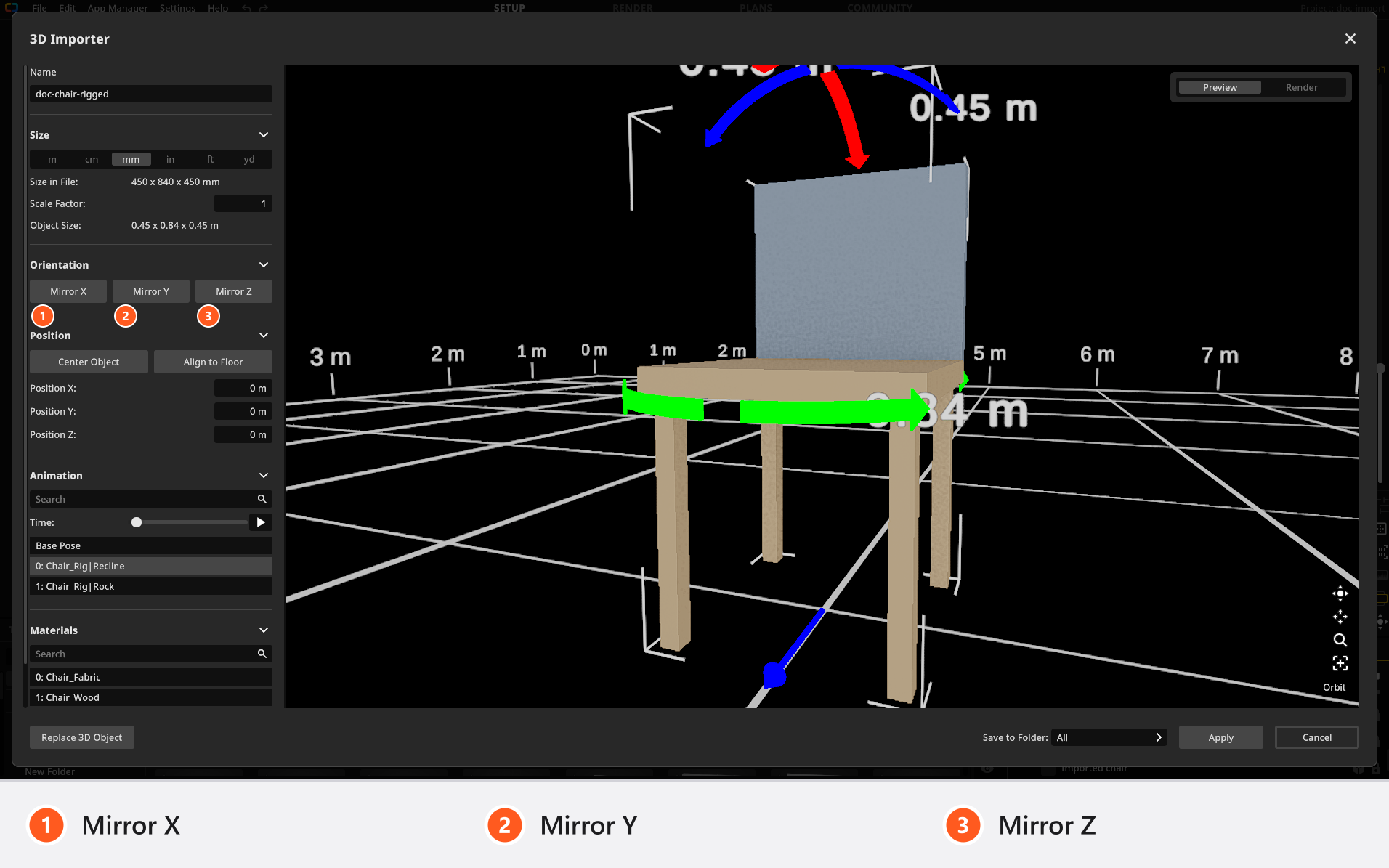Click the Name input field

[151, 94]
